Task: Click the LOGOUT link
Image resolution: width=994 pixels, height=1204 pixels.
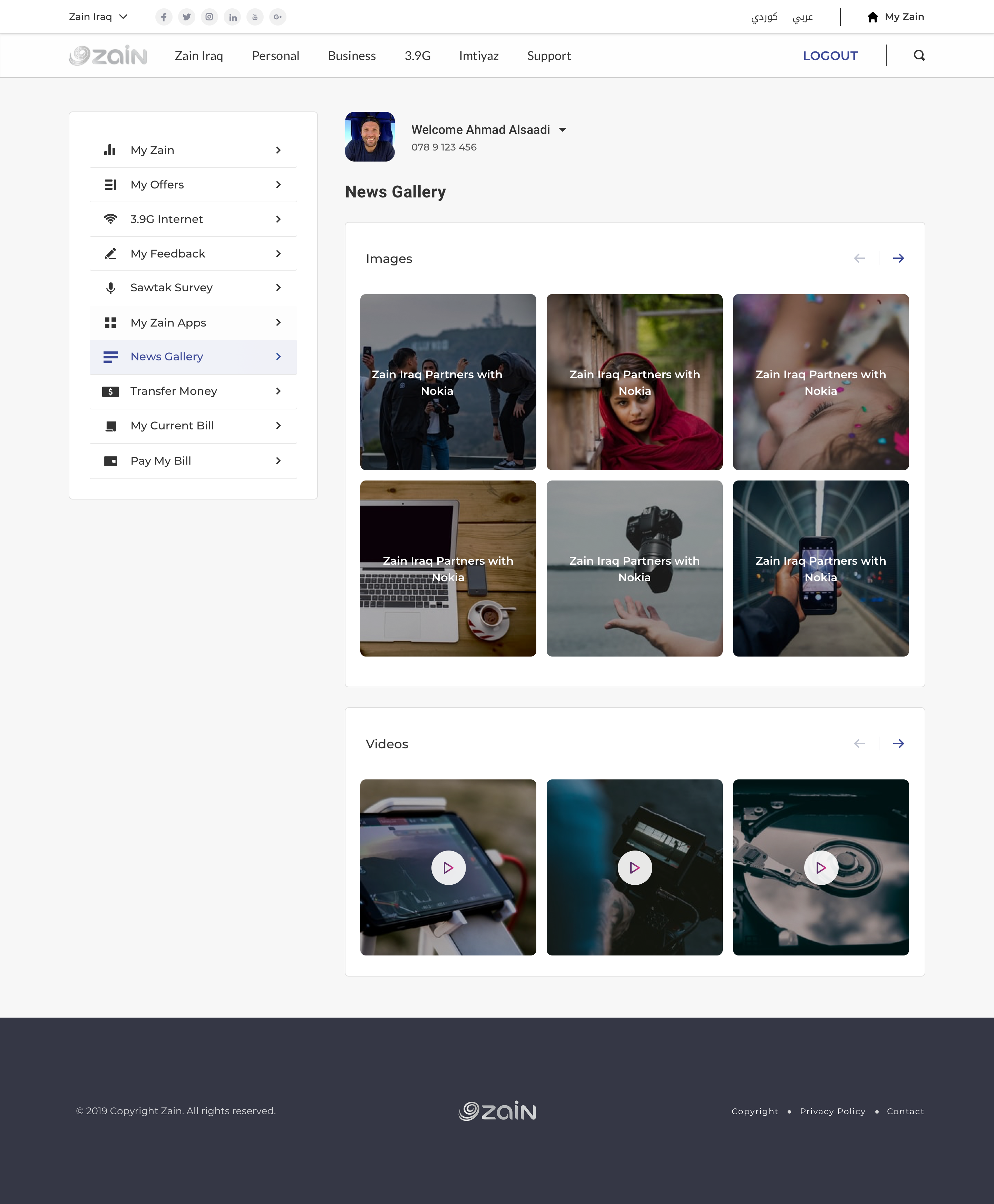Action: pos(830,56)
